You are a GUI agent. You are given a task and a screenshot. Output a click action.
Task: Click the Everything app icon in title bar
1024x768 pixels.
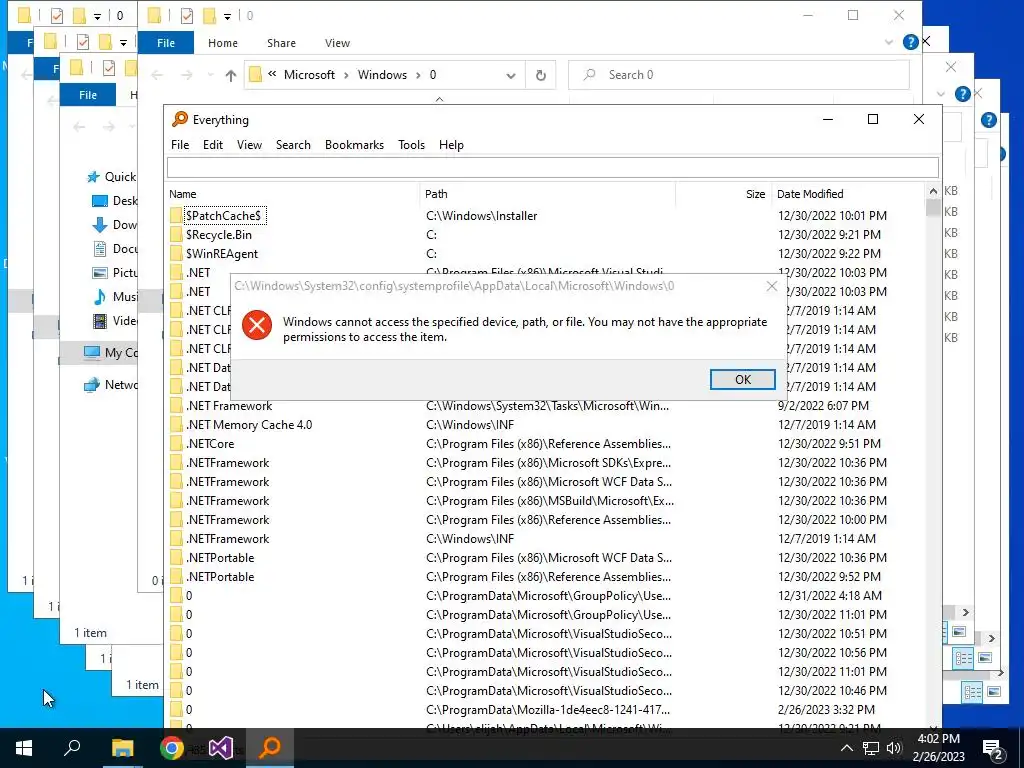pos(180,120)
